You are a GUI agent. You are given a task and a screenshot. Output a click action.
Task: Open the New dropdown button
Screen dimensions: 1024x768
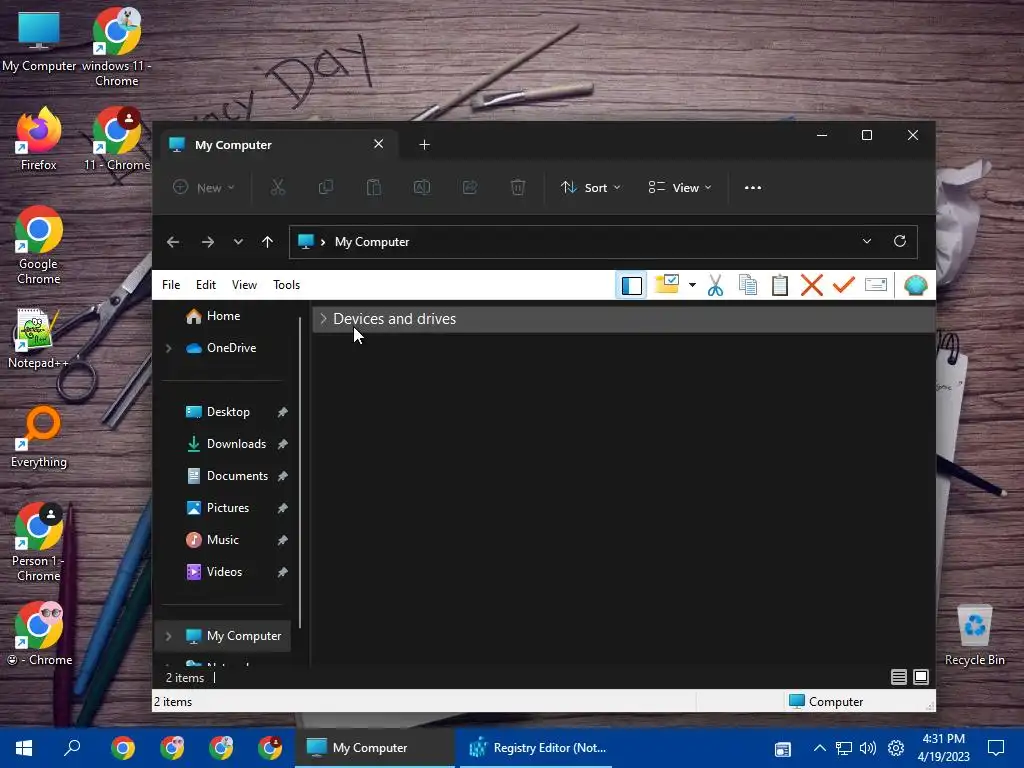[204, 187]
